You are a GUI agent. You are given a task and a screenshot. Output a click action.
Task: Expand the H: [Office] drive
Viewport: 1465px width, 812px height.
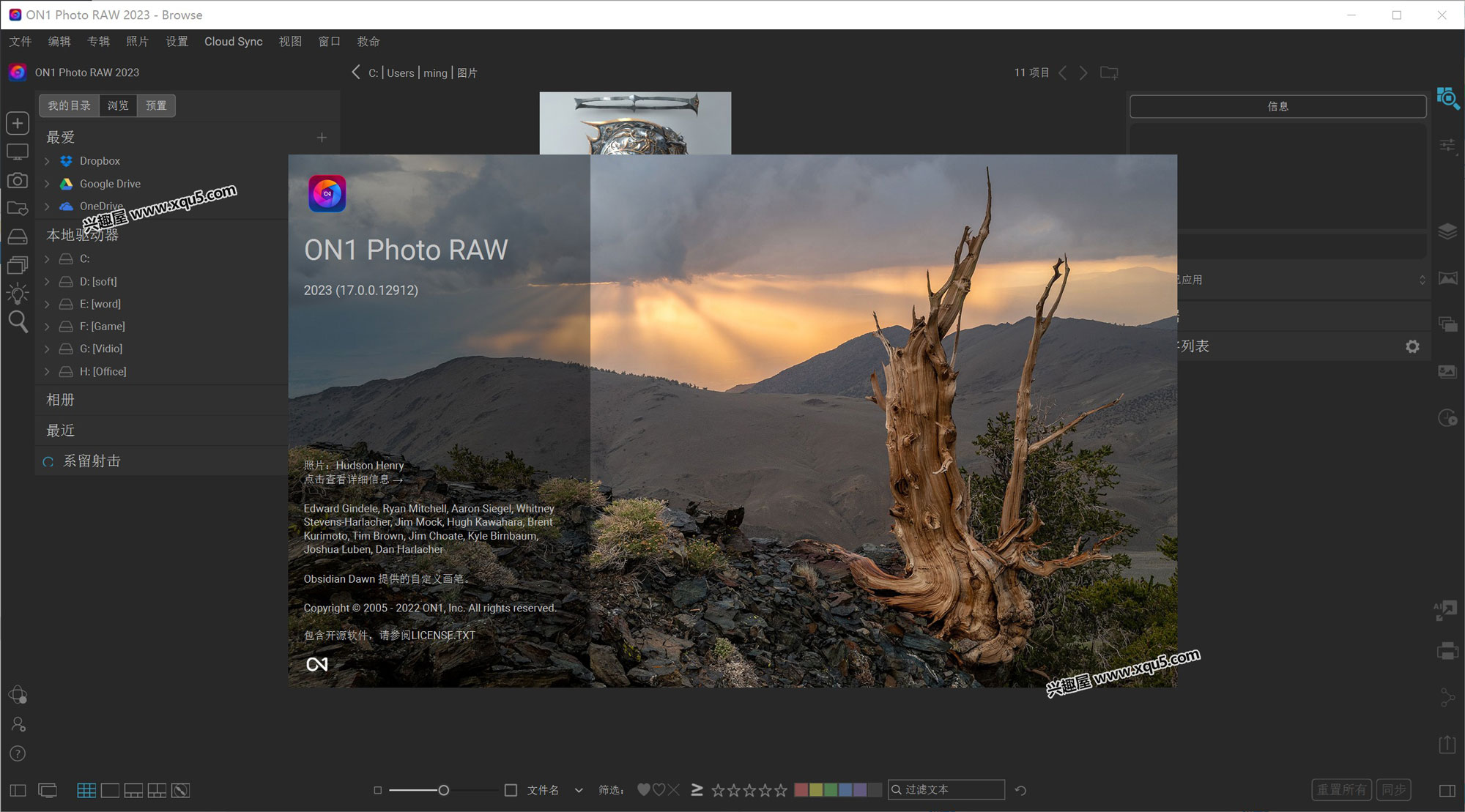point(48,372)
